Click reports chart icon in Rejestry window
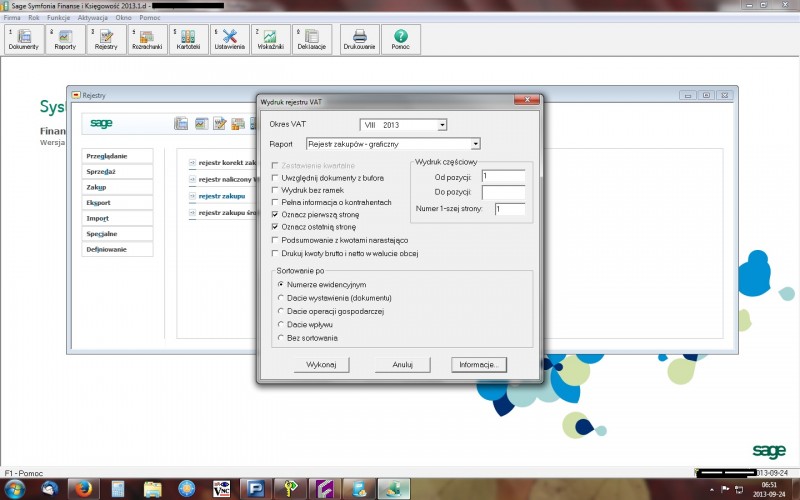Image resolution: width=800 pixels, height=500 pixels. [x=201, y=123]
